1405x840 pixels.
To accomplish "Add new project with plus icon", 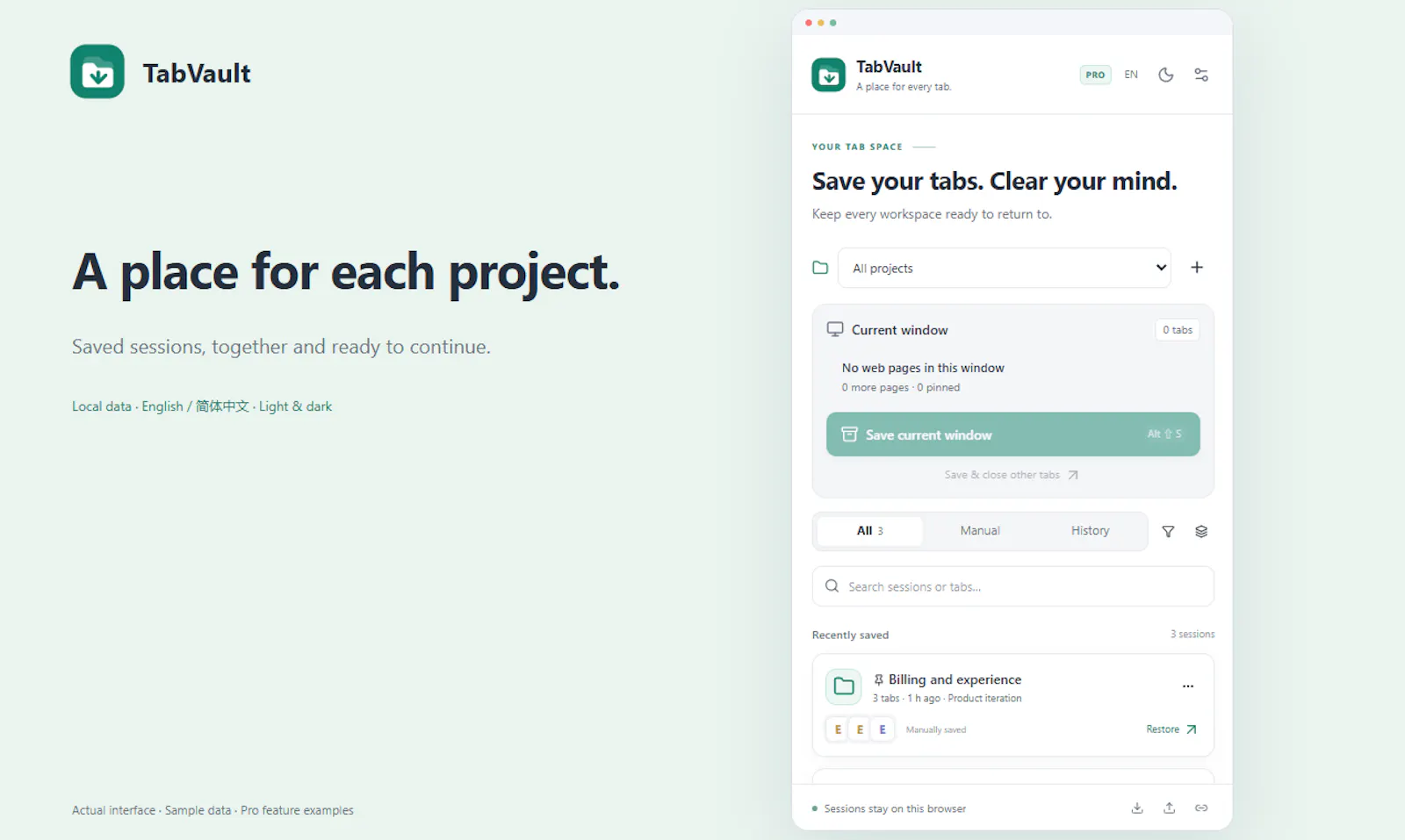I will (x=1197, y=268).
